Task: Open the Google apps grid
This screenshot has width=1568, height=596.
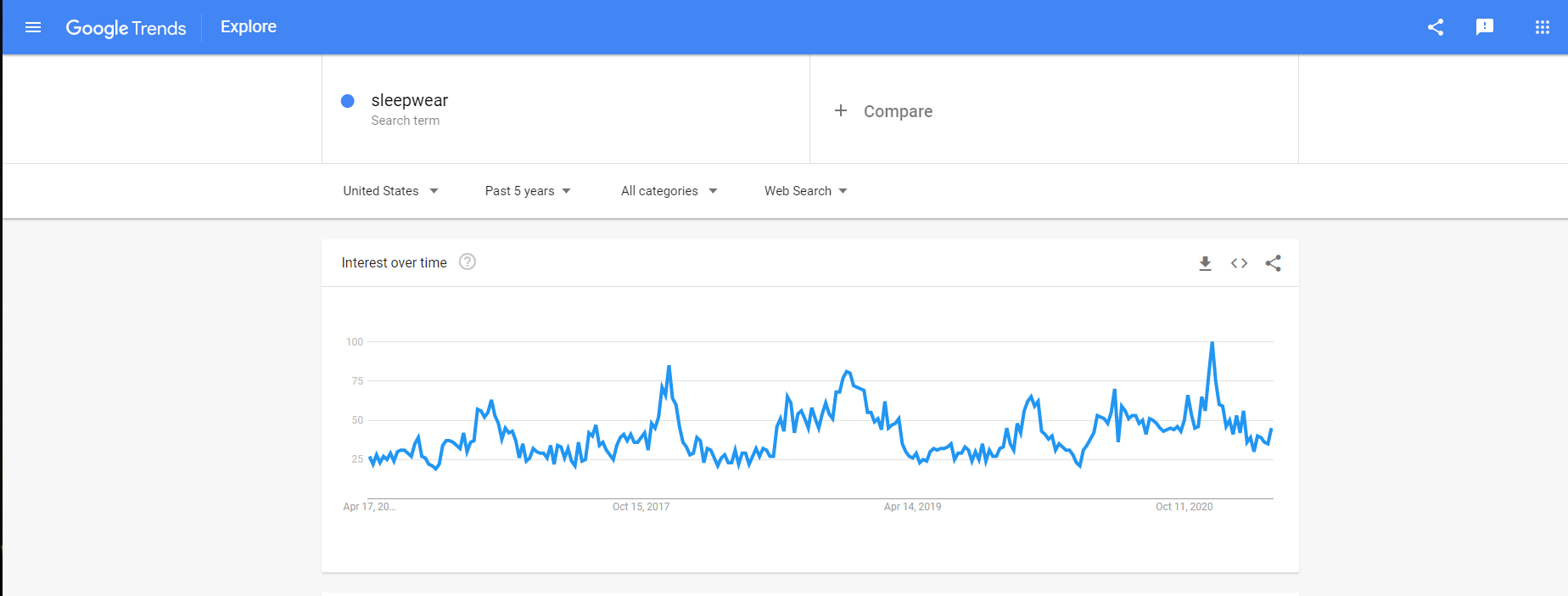Action: [x=1543, y=27]
